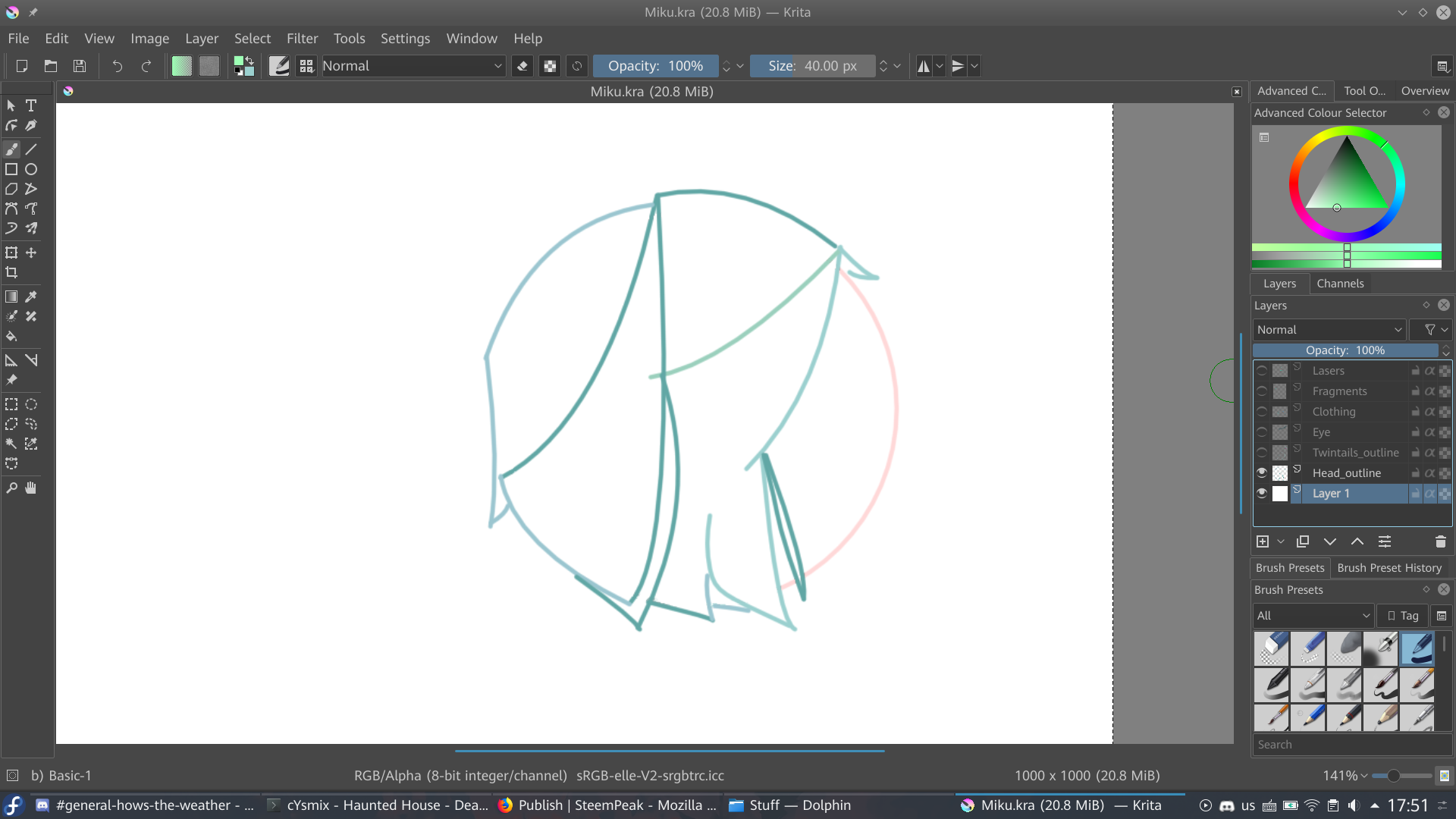Image resolution: width=1456 pixels, height=819 pixels.
Task: Open the brush blending mode dropdown
Action: (x=413, y=66)
